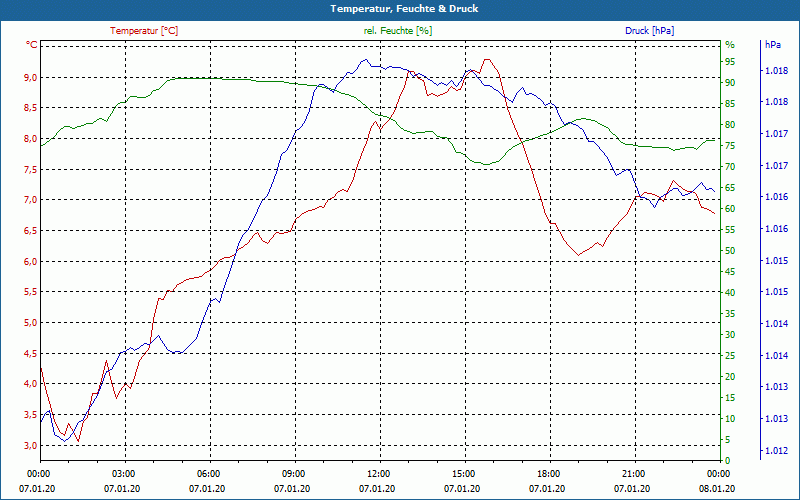Click the '7,5' temperature axis tick

31,169
